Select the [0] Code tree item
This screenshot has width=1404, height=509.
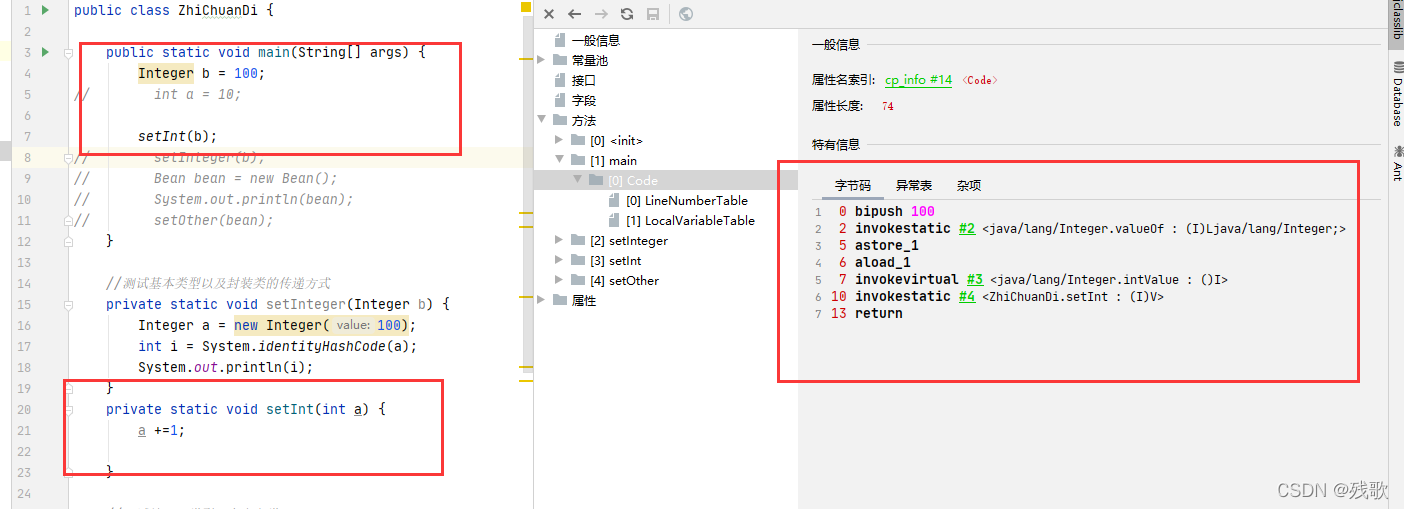tap(633, 180)
